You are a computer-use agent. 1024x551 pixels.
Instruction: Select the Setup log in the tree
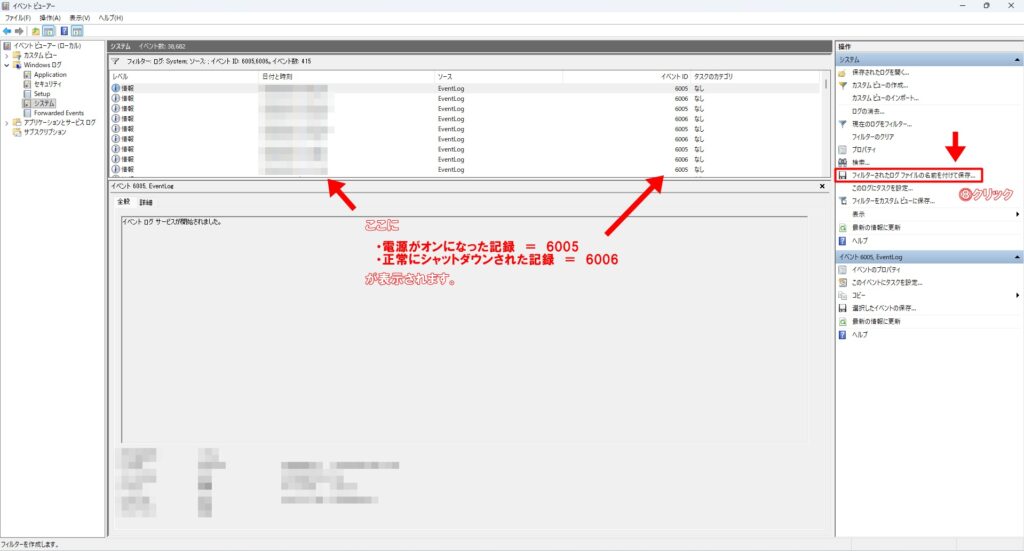tap(42, 94)
